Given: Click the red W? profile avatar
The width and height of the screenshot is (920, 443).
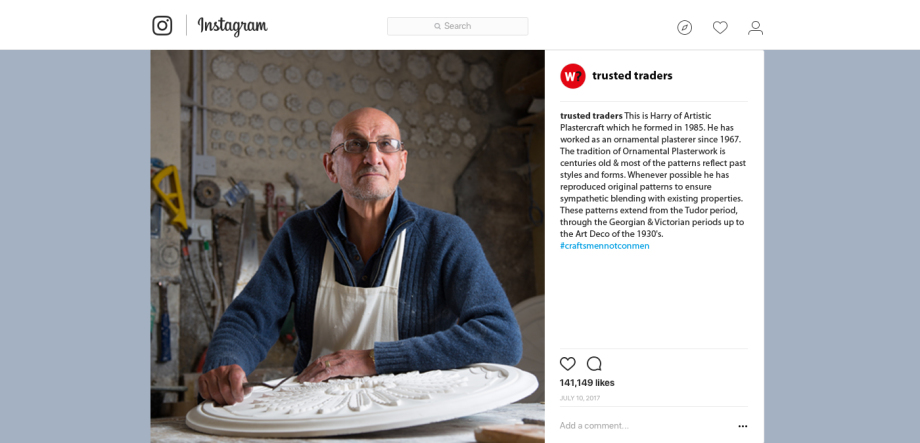Looking at the screenshot, I should [573, 76].
